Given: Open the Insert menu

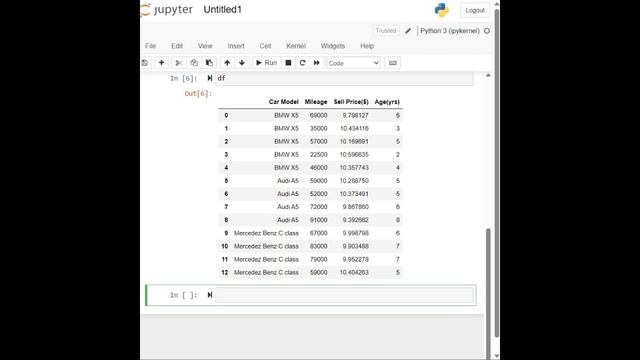Looking at the screenshot, I should coord(236,46).
